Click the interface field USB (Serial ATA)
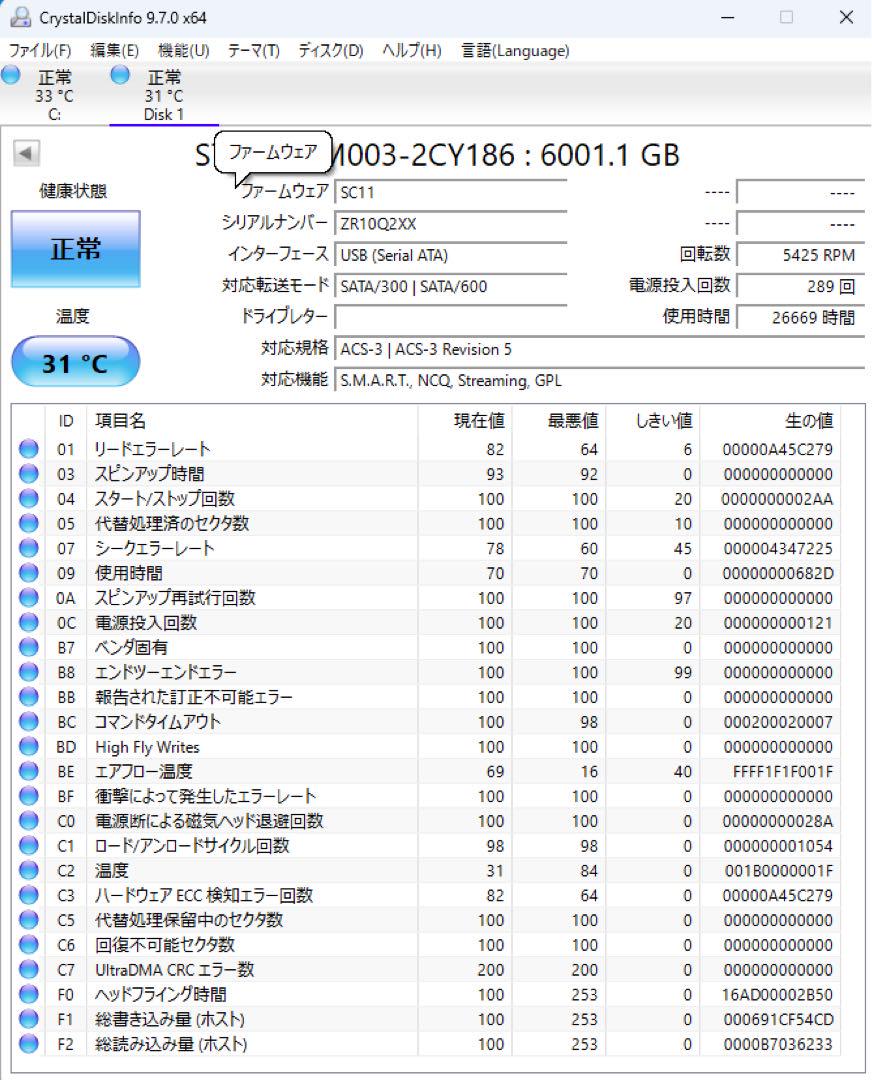This screenshot has width=872, height=1080. point(450,256)
